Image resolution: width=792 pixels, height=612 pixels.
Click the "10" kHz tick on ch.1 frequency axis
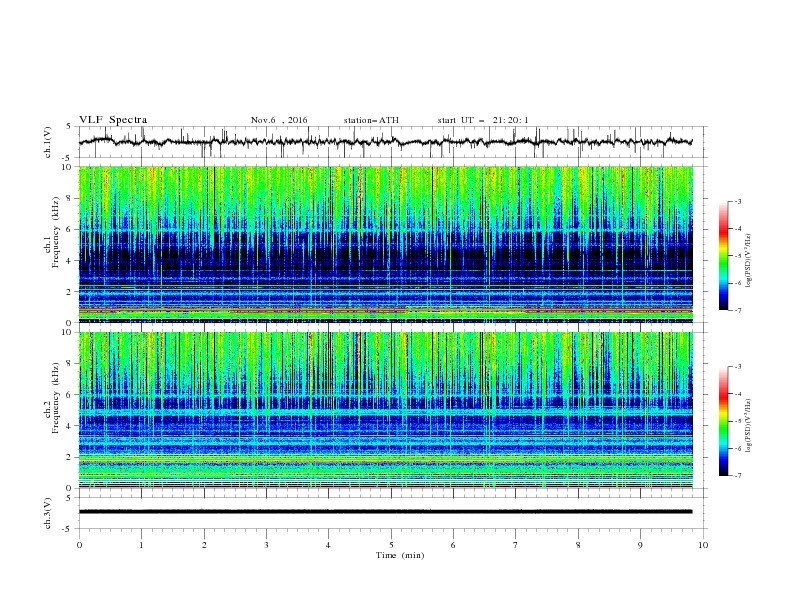point(67,167)
